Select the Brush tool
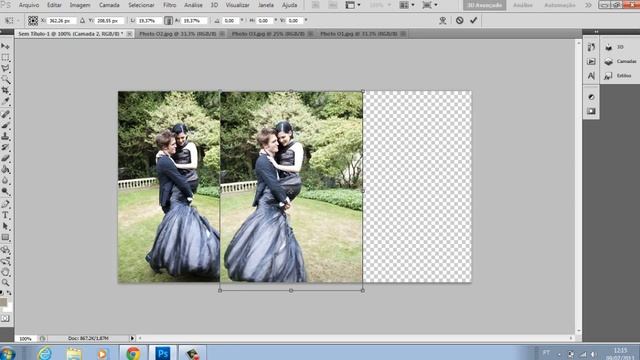The width and height of the screenshot is (640, 360). 5,125
